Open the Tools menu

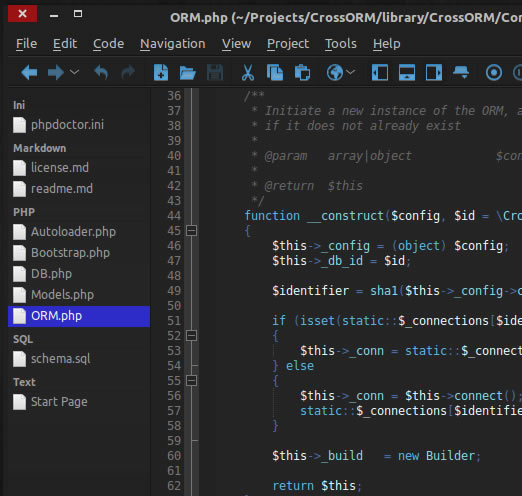click(341, 44)
